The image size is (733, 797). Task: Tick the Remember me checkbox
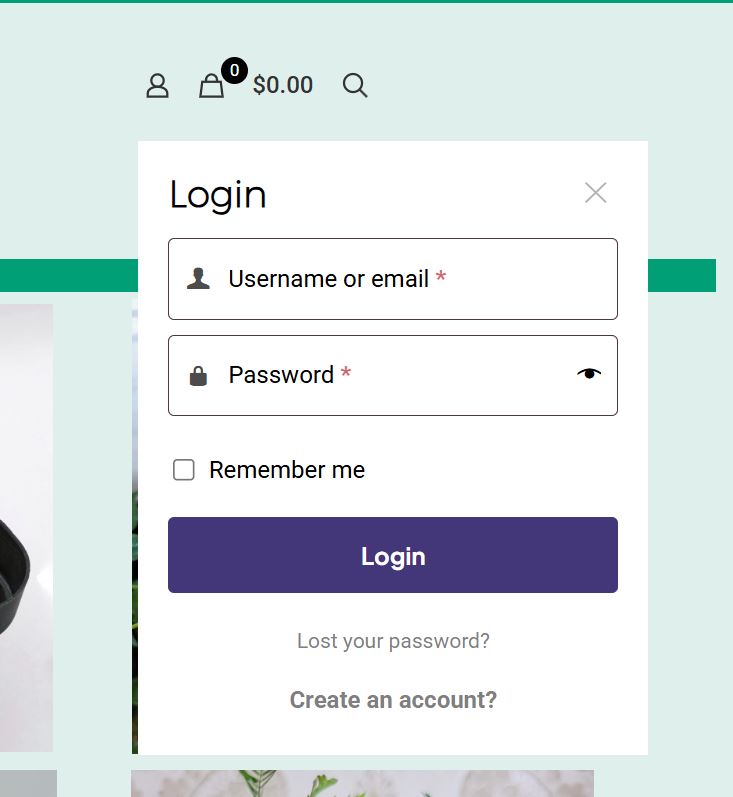(184, 470)
